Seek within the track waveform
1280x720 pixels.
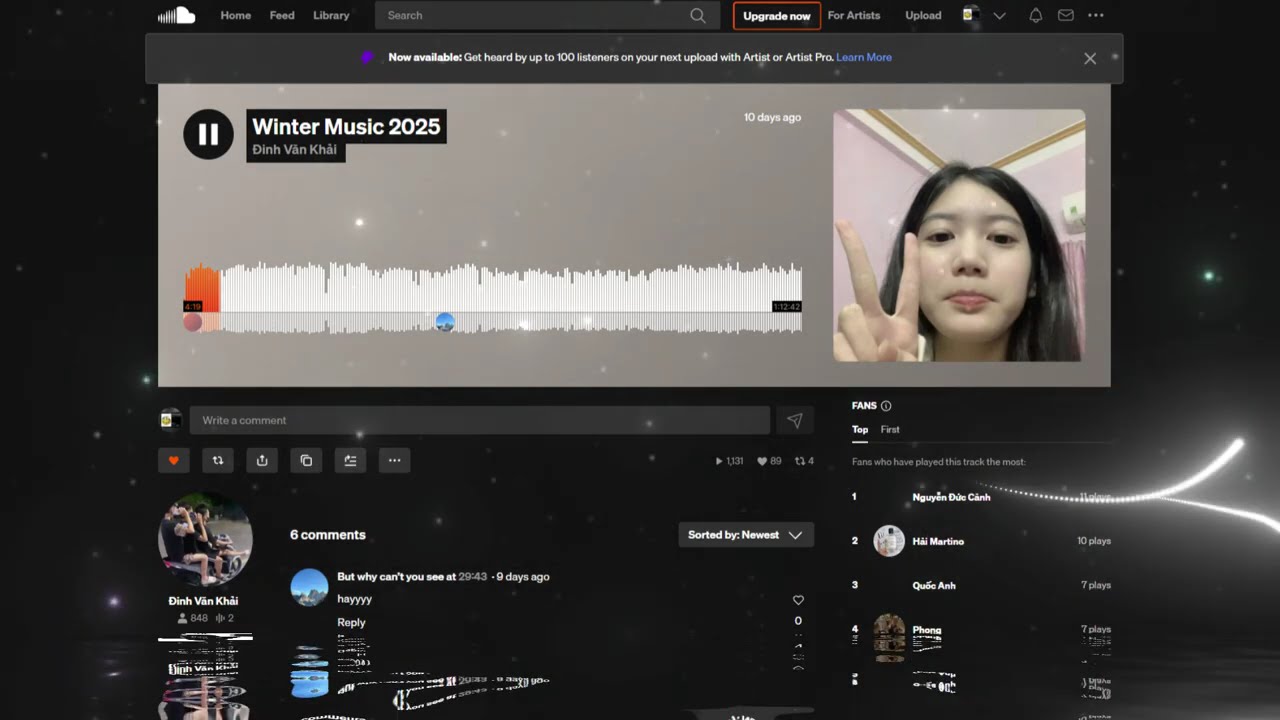pyautogui.click(x=493, y=297)
